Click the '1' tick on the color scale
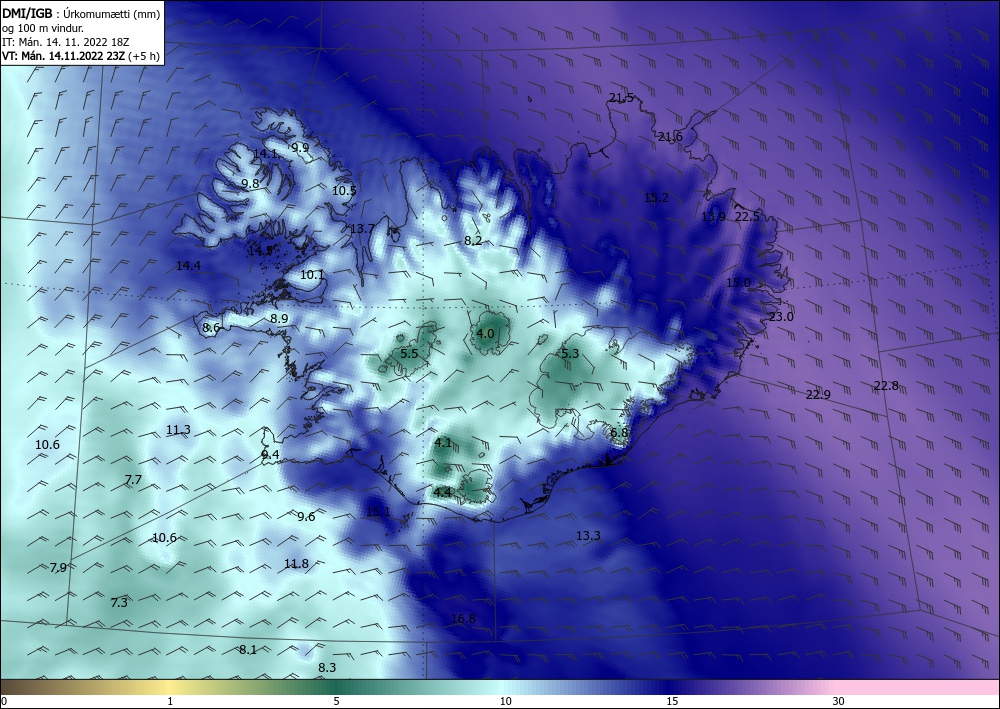Viewport: 1000px width, 709px height. 170,701
